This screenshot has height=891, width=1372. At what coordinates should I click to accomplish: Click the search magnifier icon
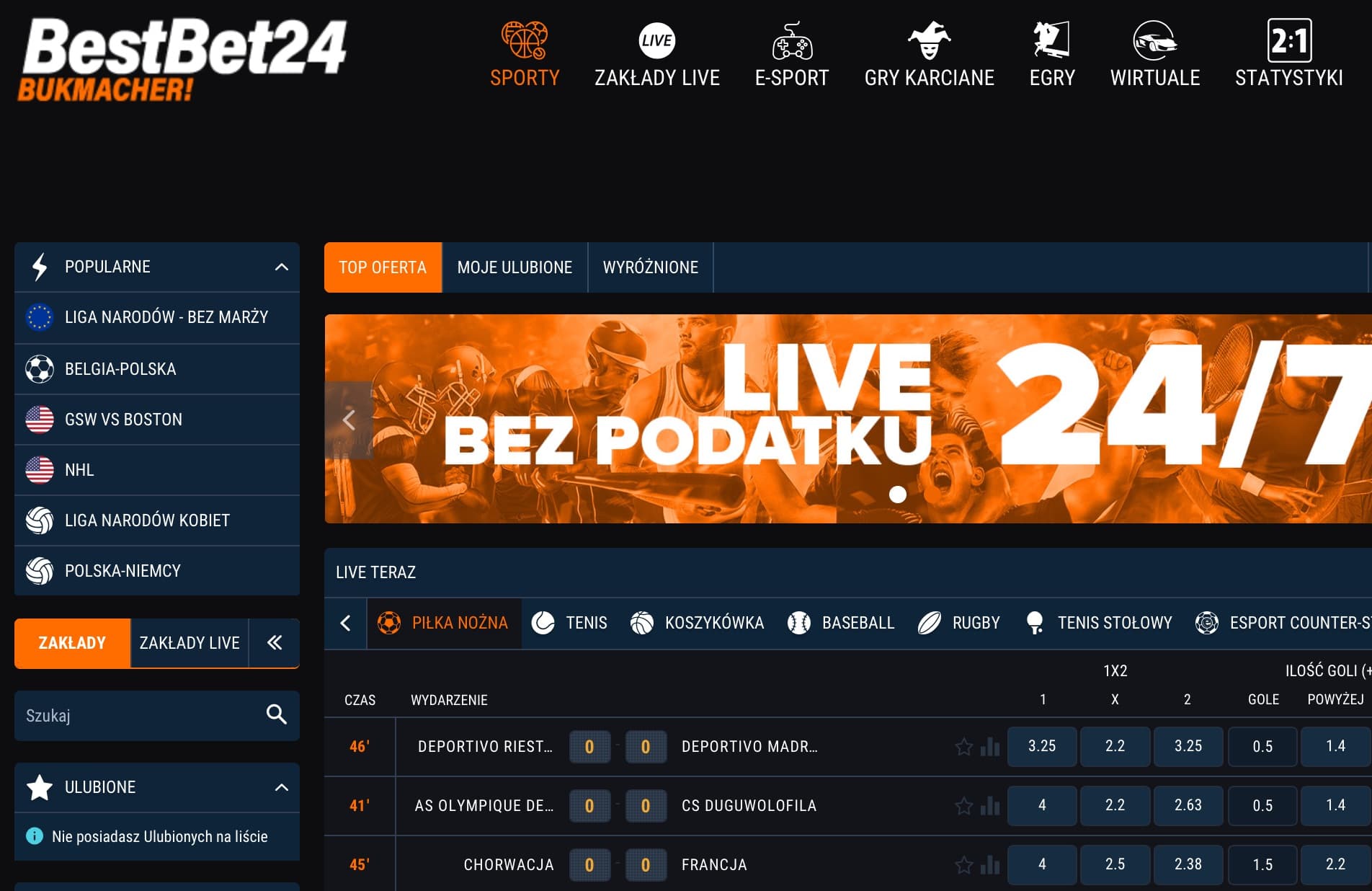click(x=277, y=714)
